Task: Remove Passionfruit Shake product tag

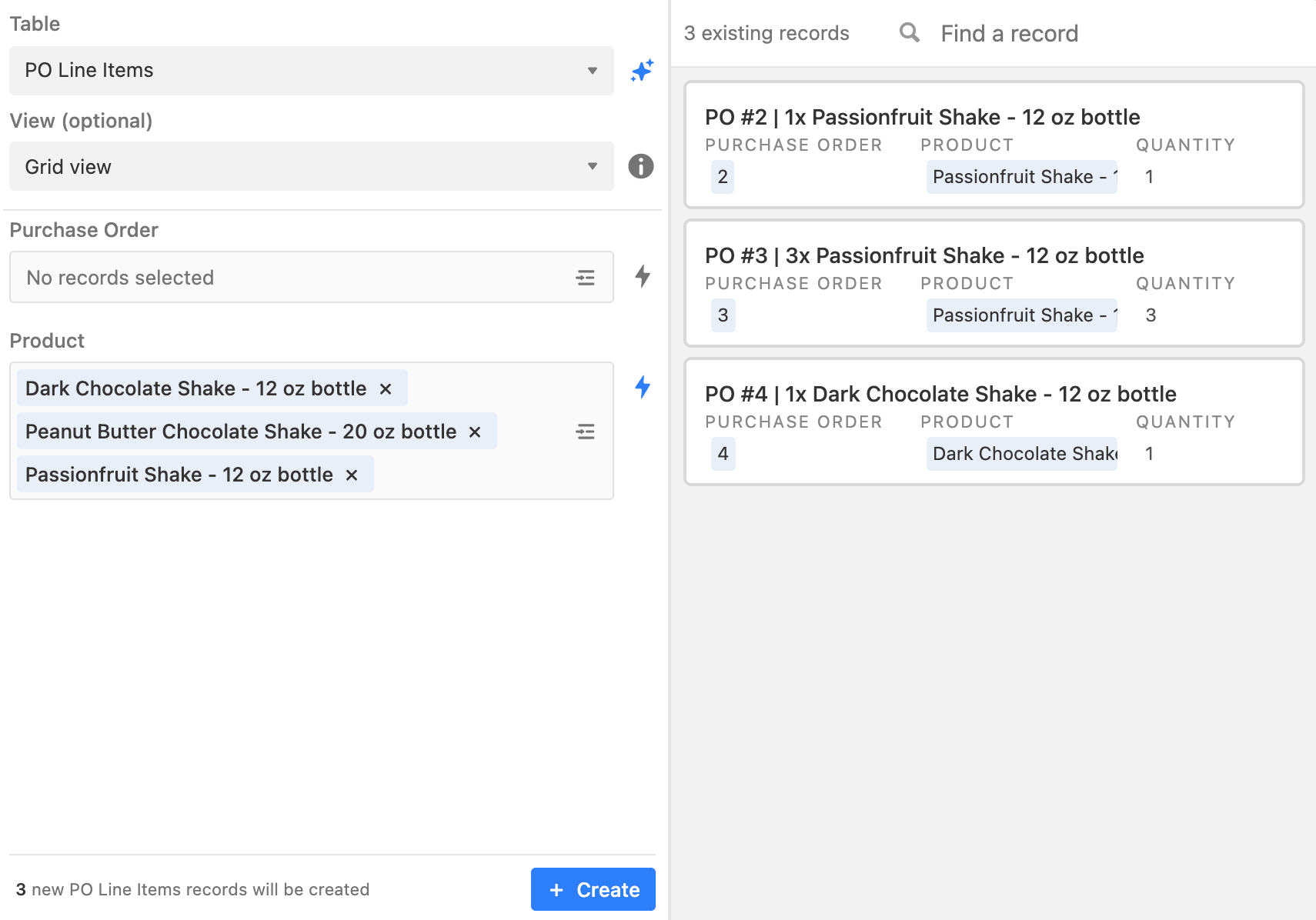Action: pos(352,475)
